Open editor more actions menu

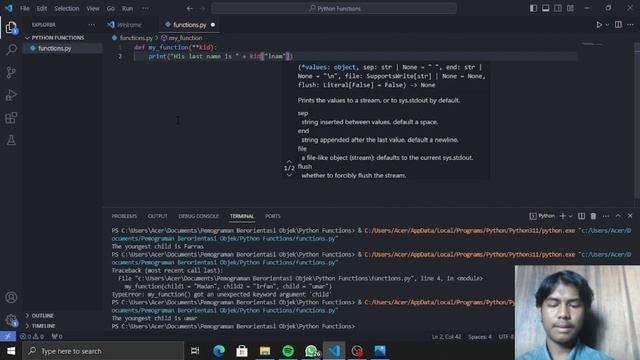tap(630, 25)
